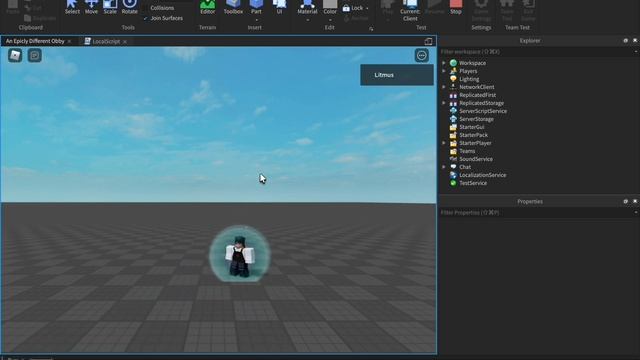Open the Material picker

(307, 7)
